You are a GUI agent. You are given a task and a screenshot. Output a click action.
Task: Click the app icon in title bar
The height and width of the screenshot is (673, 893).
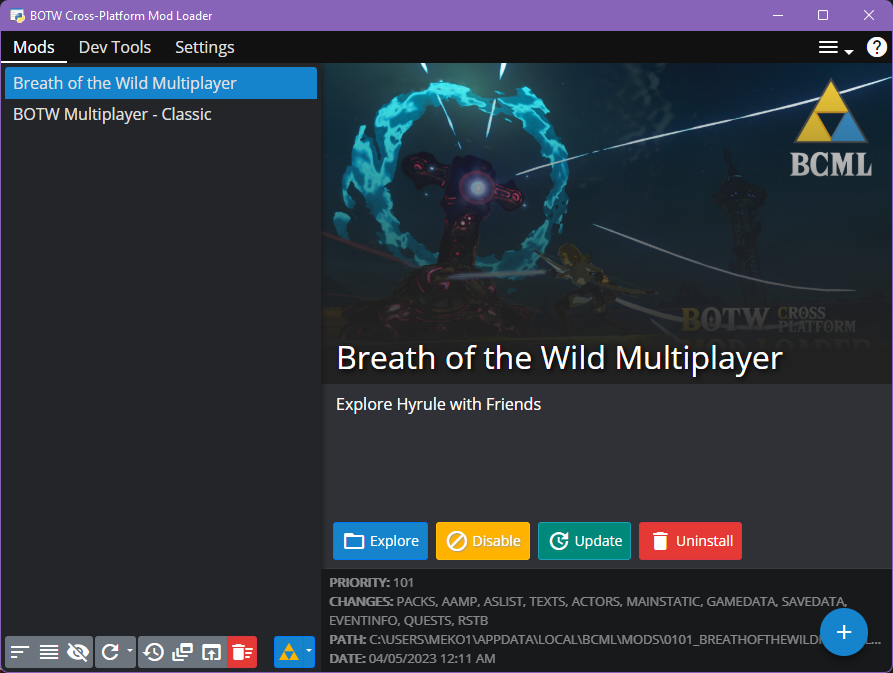click(17, 15)
